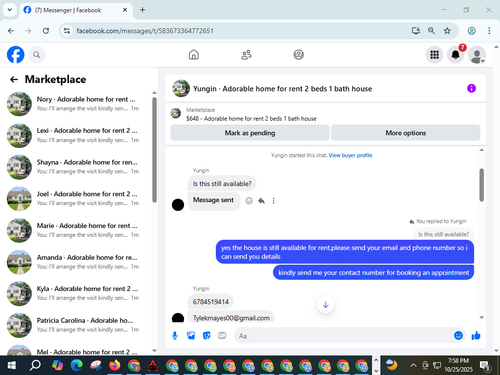Open the Groups icon in top navigation
Viewport: 500px width, 375px height.
[x=298, y=55]
